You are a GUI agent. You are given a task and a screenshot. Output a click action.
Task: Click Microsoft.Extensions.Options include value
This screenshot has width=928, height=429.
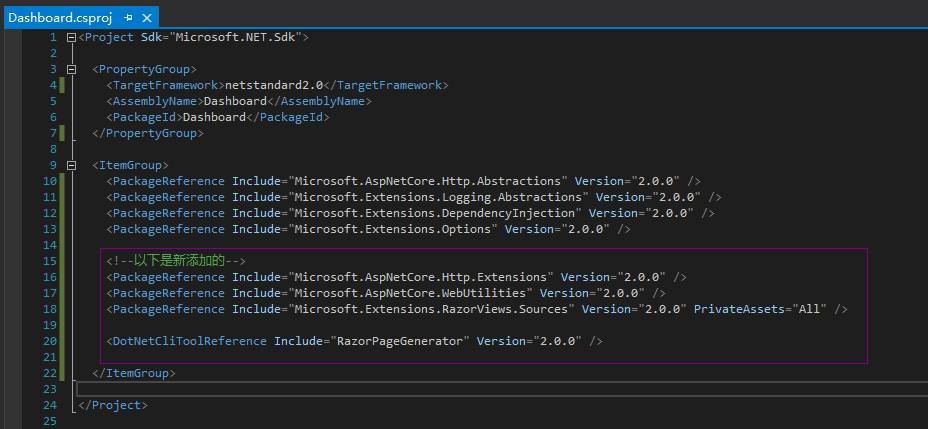tap(393, 229)
